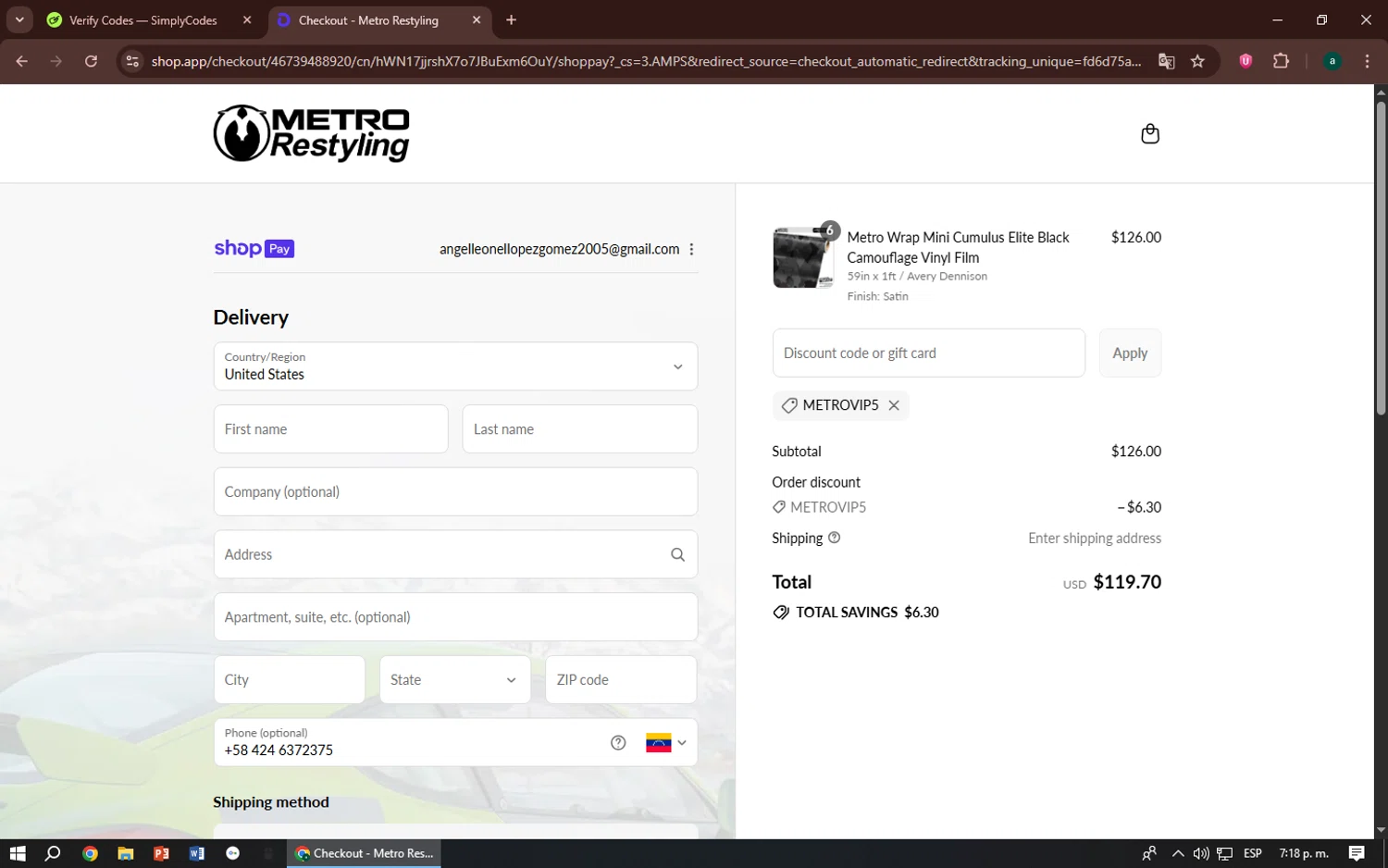Search address with the magnifier icon
1388x868 pixels.
point(677,554)
